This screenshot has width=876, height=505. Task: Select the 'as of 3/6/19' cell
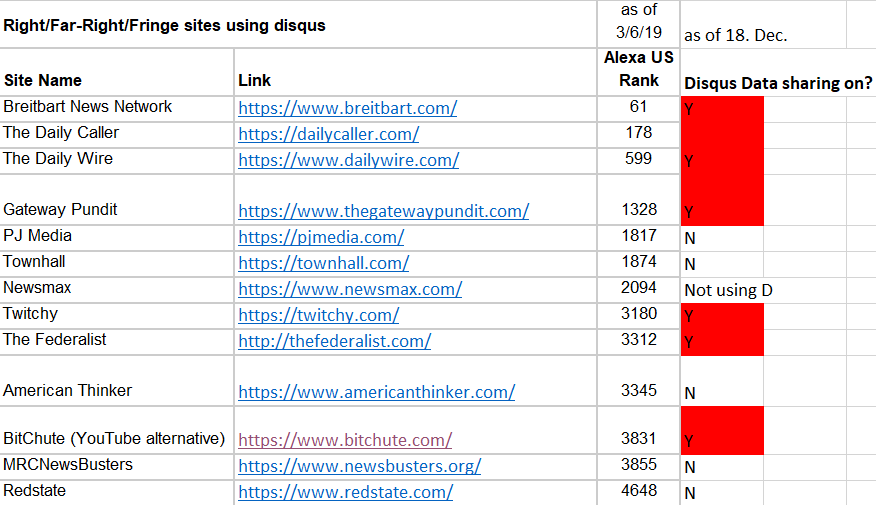tap(639, 23)
